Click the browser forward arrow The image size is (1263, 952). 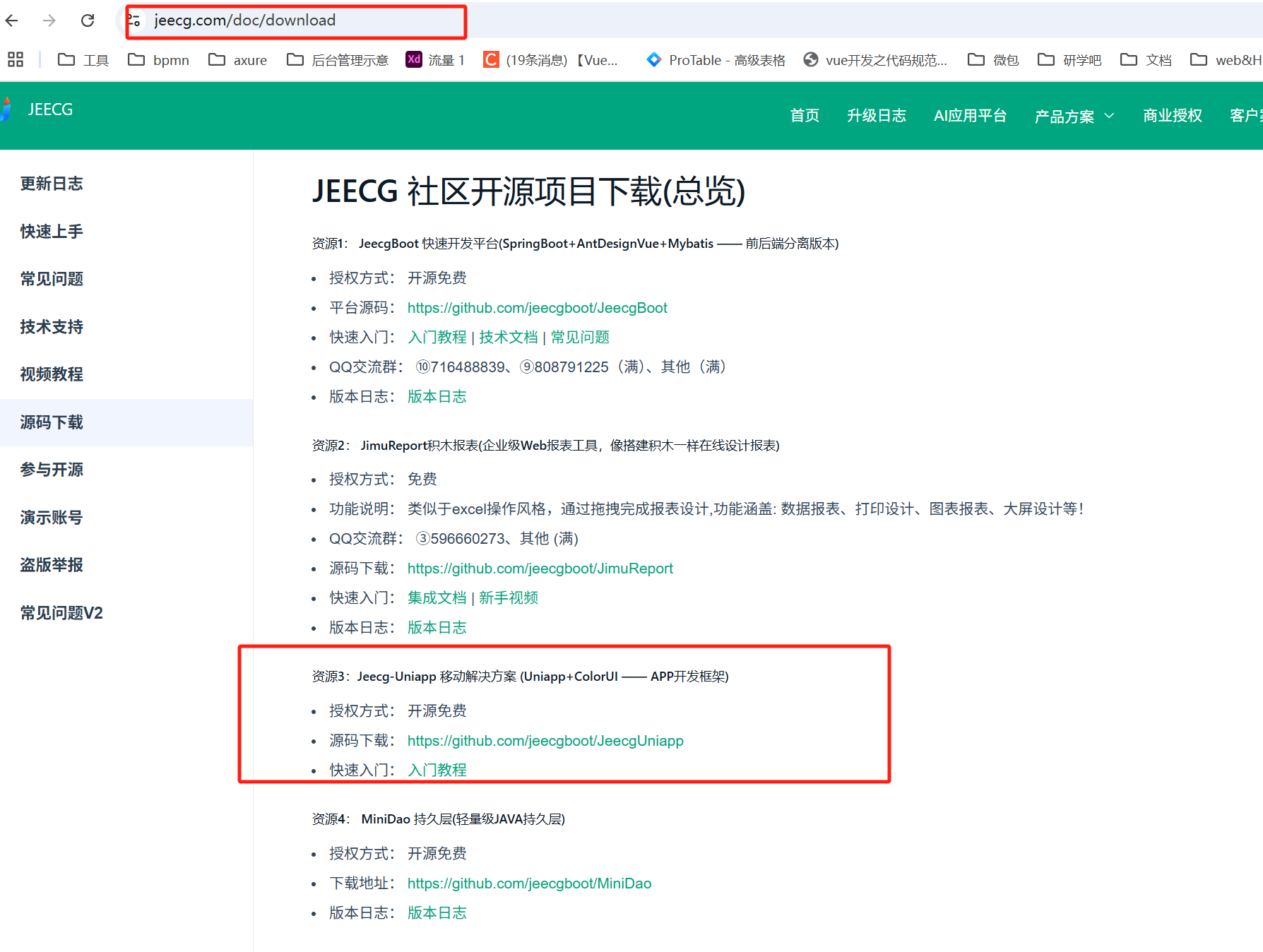49,20
